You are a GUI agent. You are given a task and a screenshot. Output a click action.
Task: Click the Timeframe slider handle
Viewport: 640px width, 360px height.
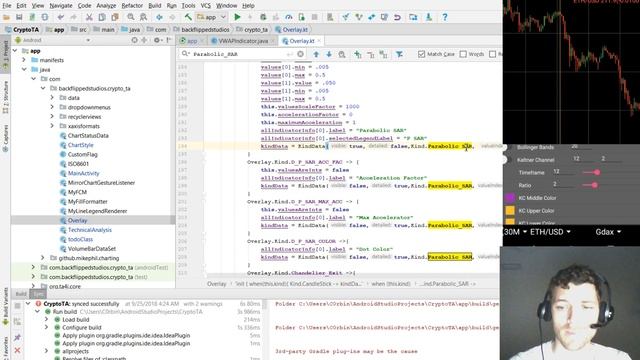[597, 172]
